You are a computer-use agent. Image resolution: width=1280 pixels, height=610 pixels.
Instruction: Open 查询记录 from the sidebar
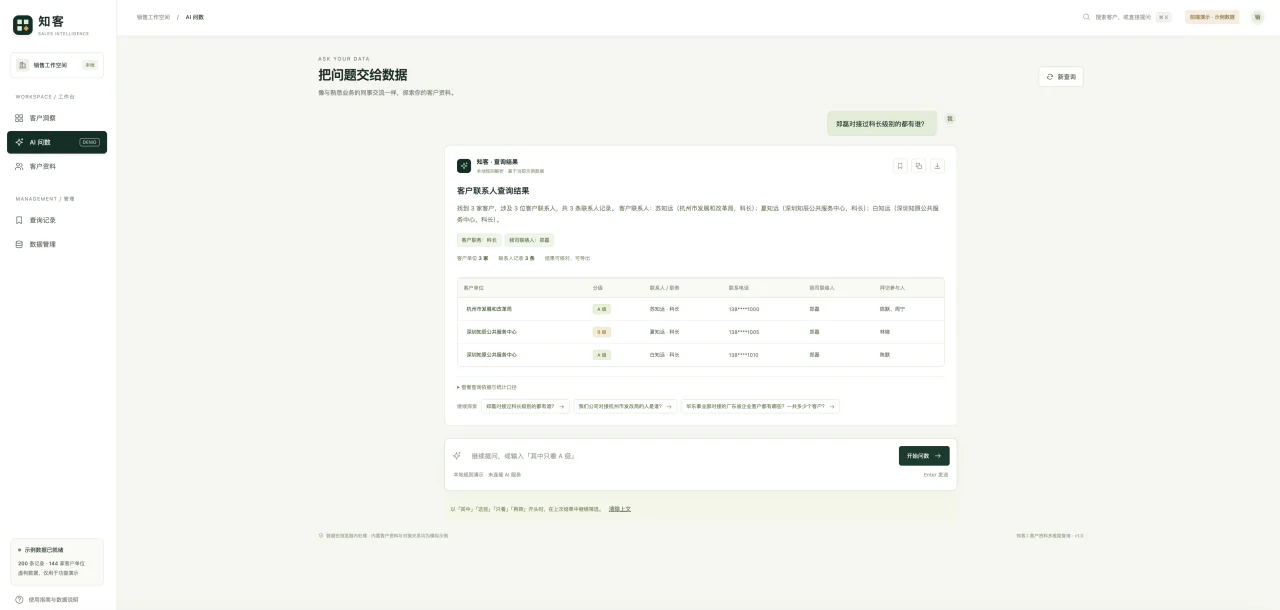(x=57, y=220)
